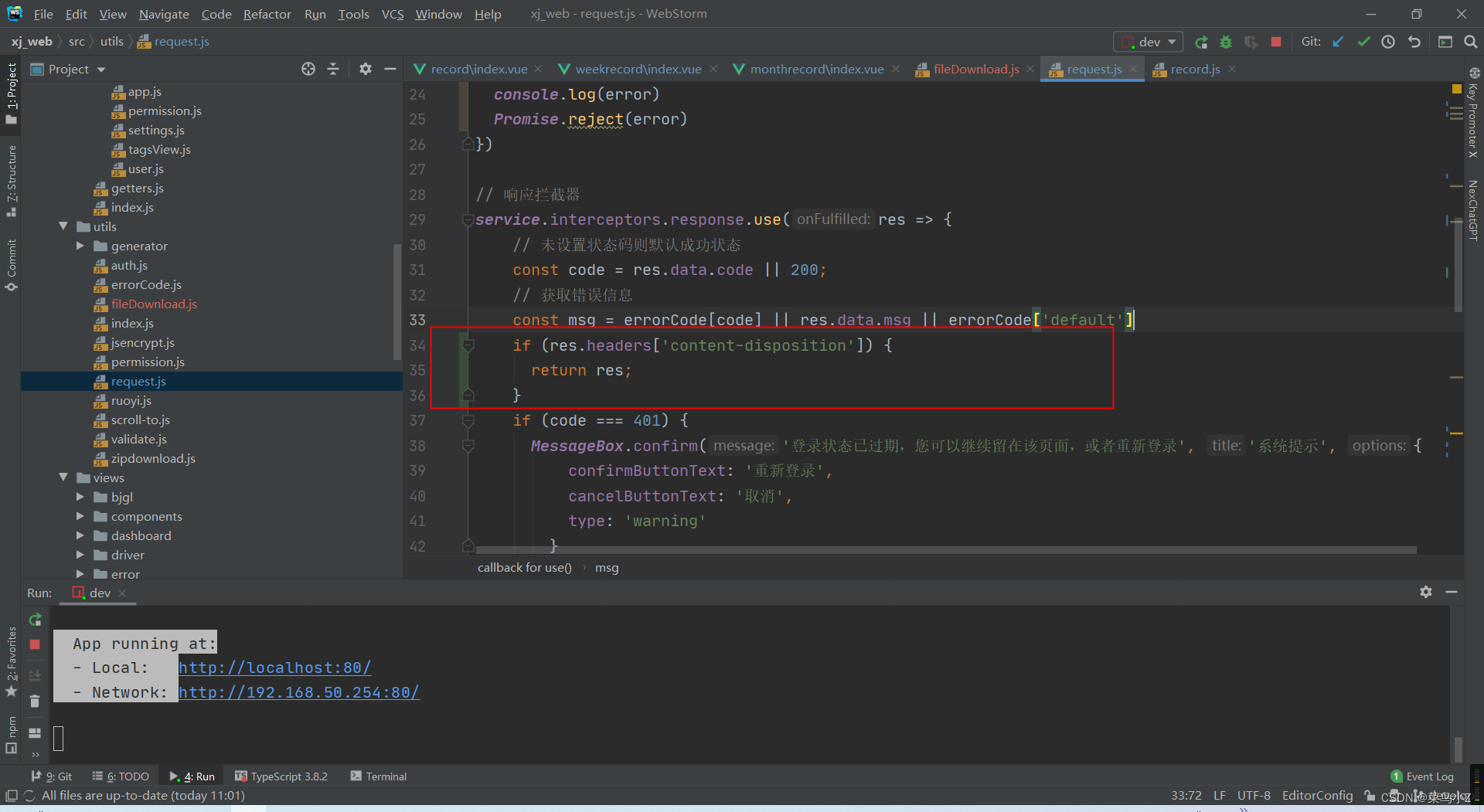Viewport: 1484px width, 812px height.
Task: Click LF line separator in status bar
Action: coord(1219,796)
